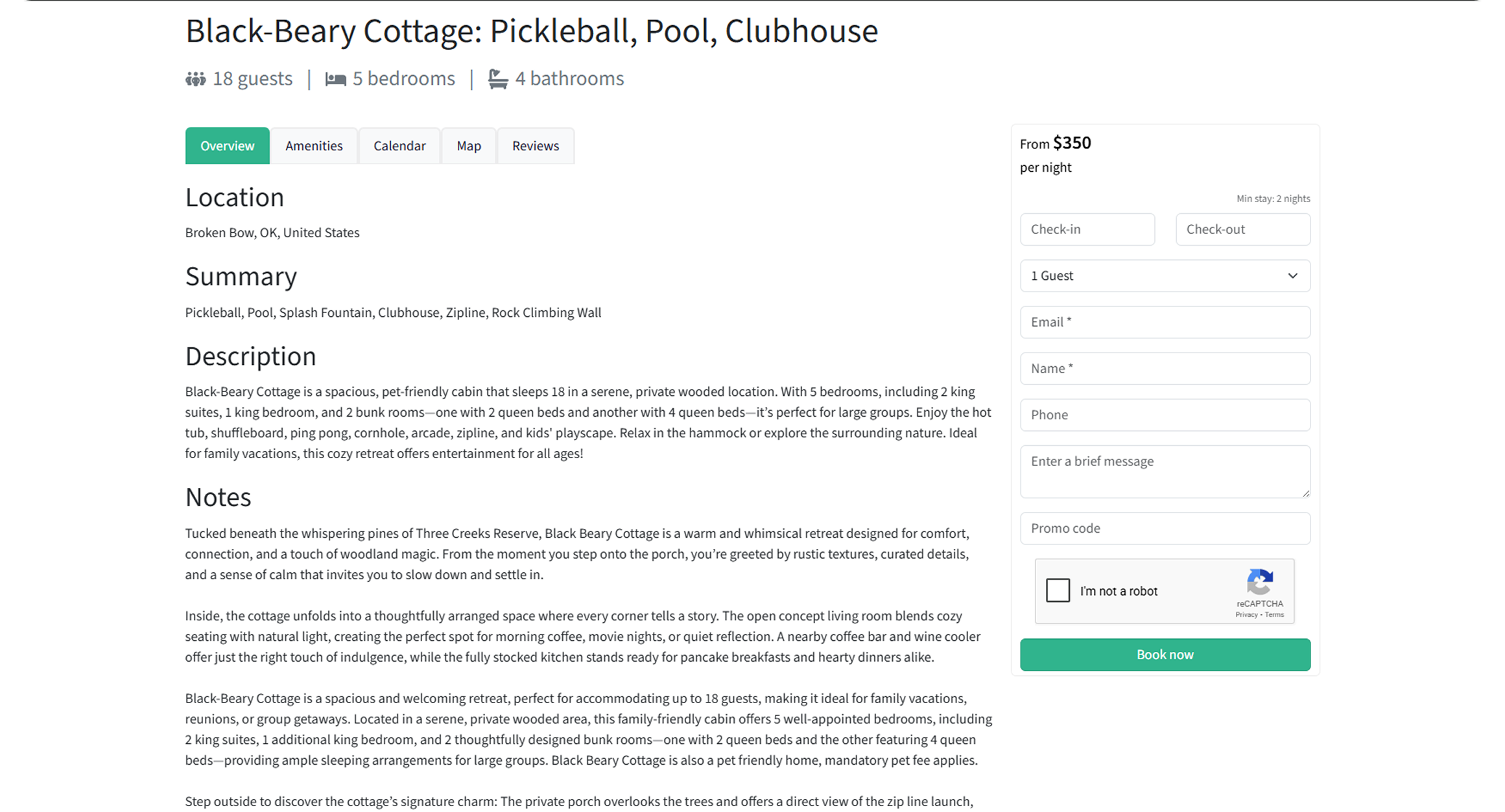Open the 1 Guest dropdown
The image size is (1505, 812).
(1165, 276)
